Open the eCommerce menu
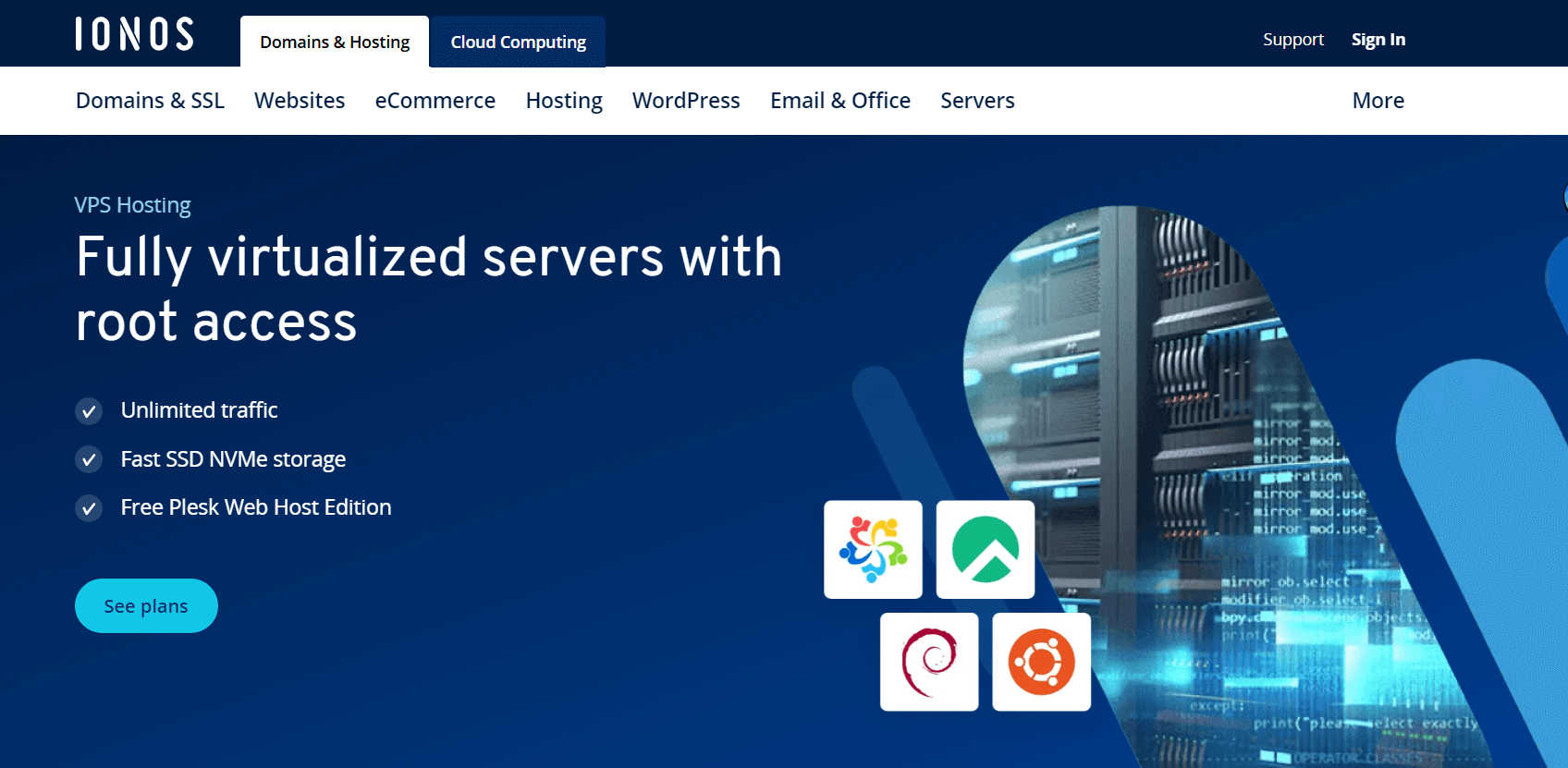 point(435,101)
